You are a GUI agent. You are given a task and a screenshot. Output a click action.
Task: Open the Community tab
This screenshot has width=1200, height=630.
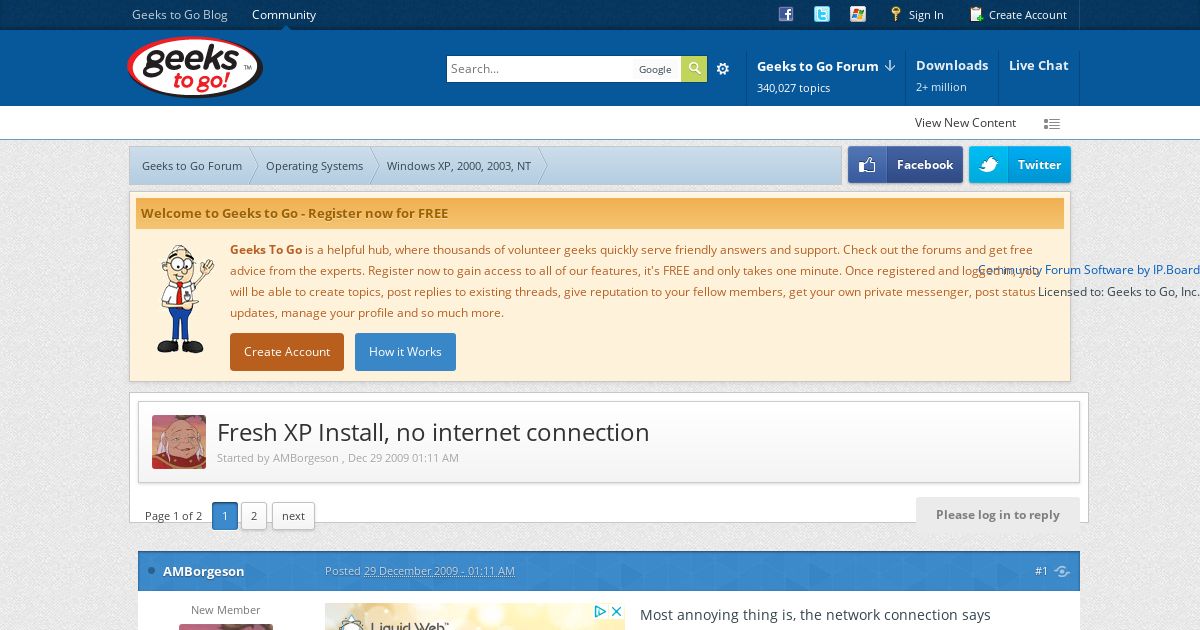click(x=284, y=15)
